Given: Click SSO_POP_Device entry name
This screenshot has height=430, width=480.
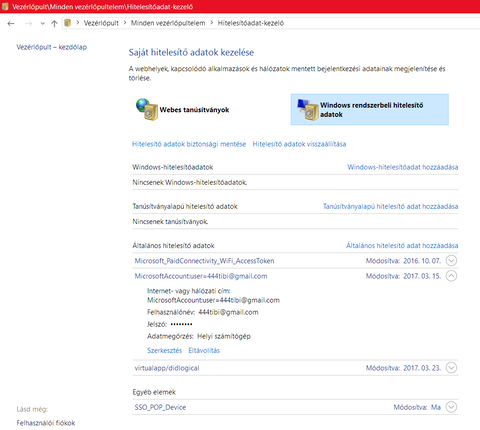Looking at the screenshot, I should click(x=160, y=407).
